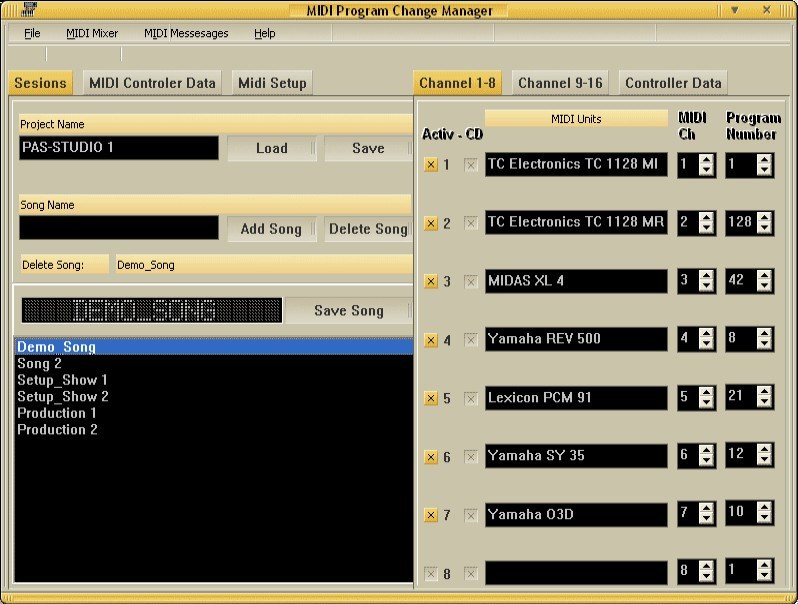Switch to the Sesions tab
This screenshot has width=798, height=604.
40,82
